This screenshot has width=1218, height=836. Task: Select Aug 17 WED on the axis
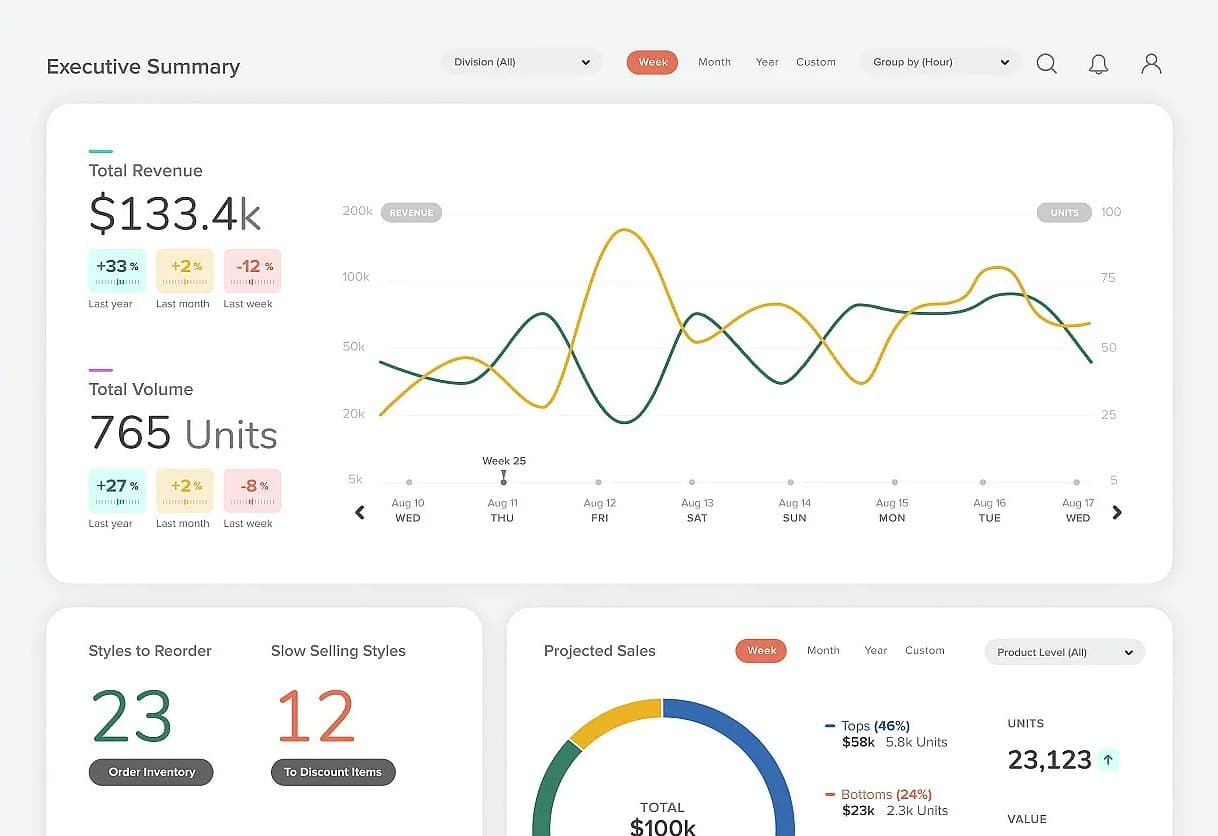pyautogui.click(x=1078, y=510)
